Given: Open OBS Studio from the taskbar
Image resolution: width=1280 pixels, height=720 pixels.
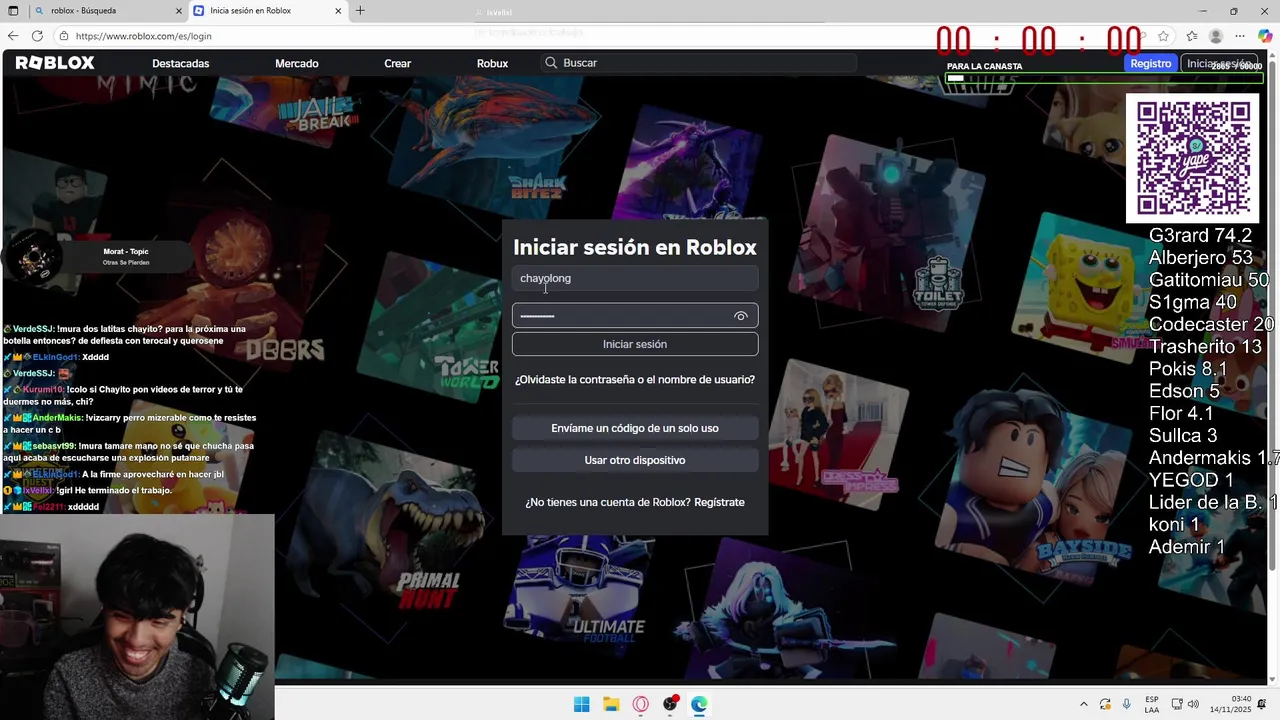Looking at the screenshot, I should click(670, 704).
